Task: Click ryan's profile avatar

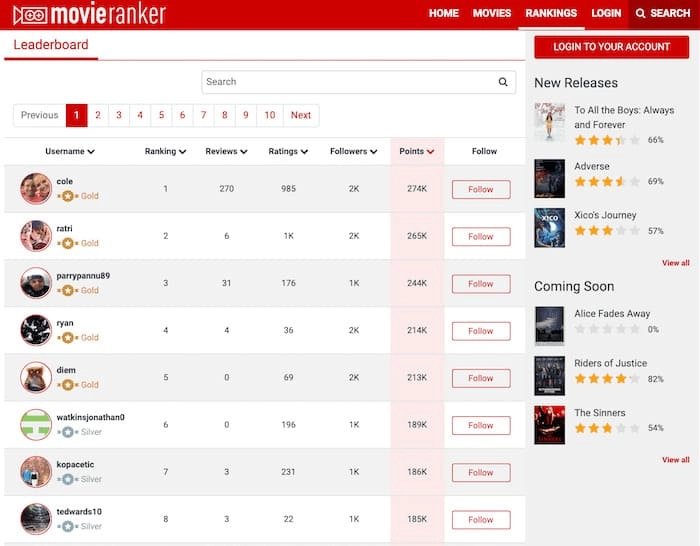Action: (36, 330)
